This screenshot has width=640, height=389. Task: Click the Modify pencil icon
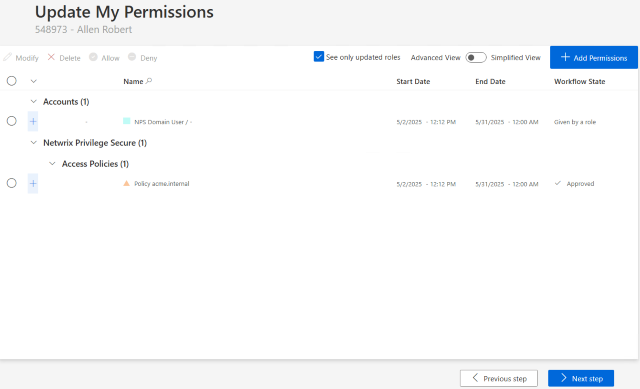point(7,58)
